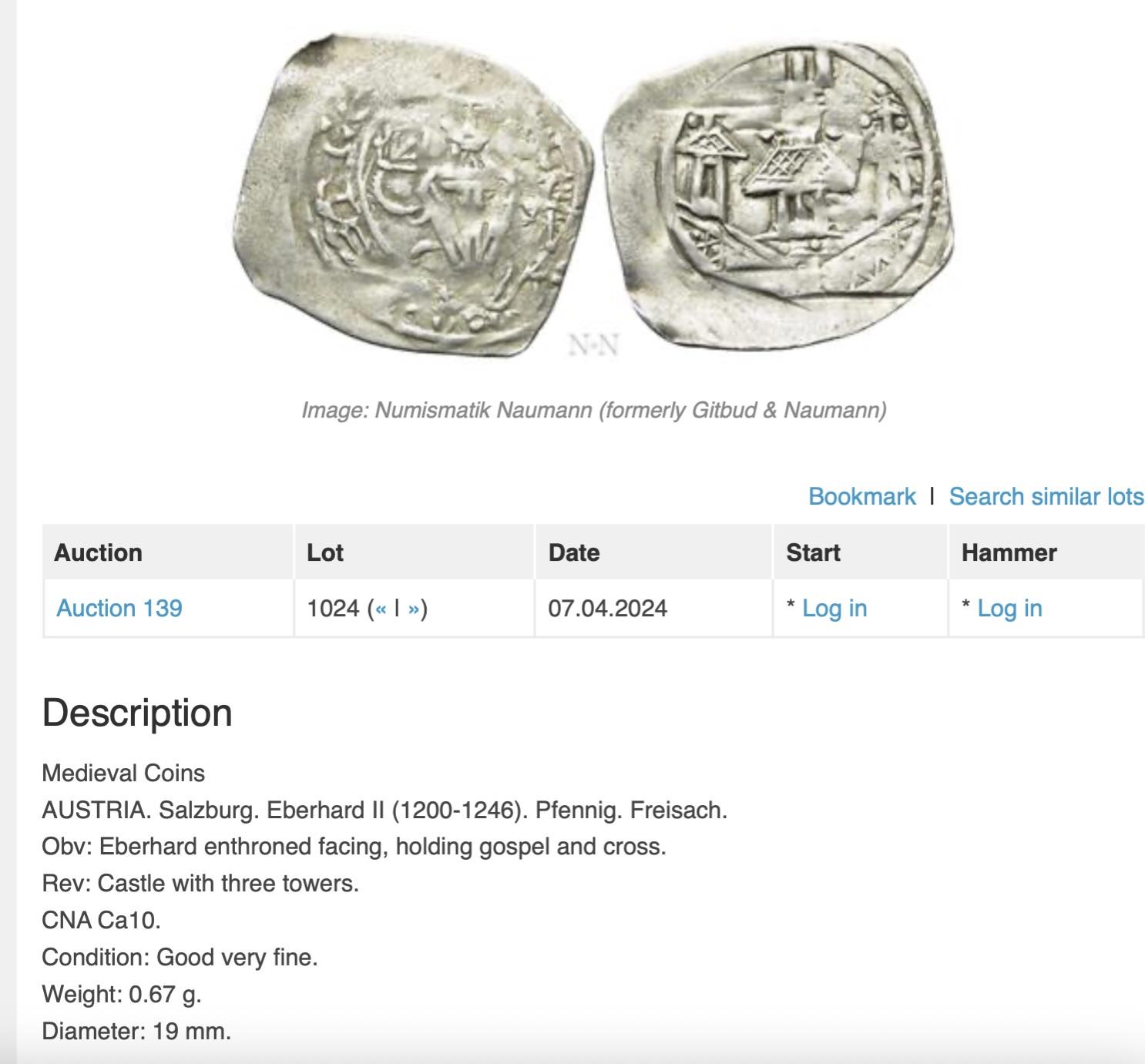
Task: Open Search similar lots
Action: [1046, 496]
